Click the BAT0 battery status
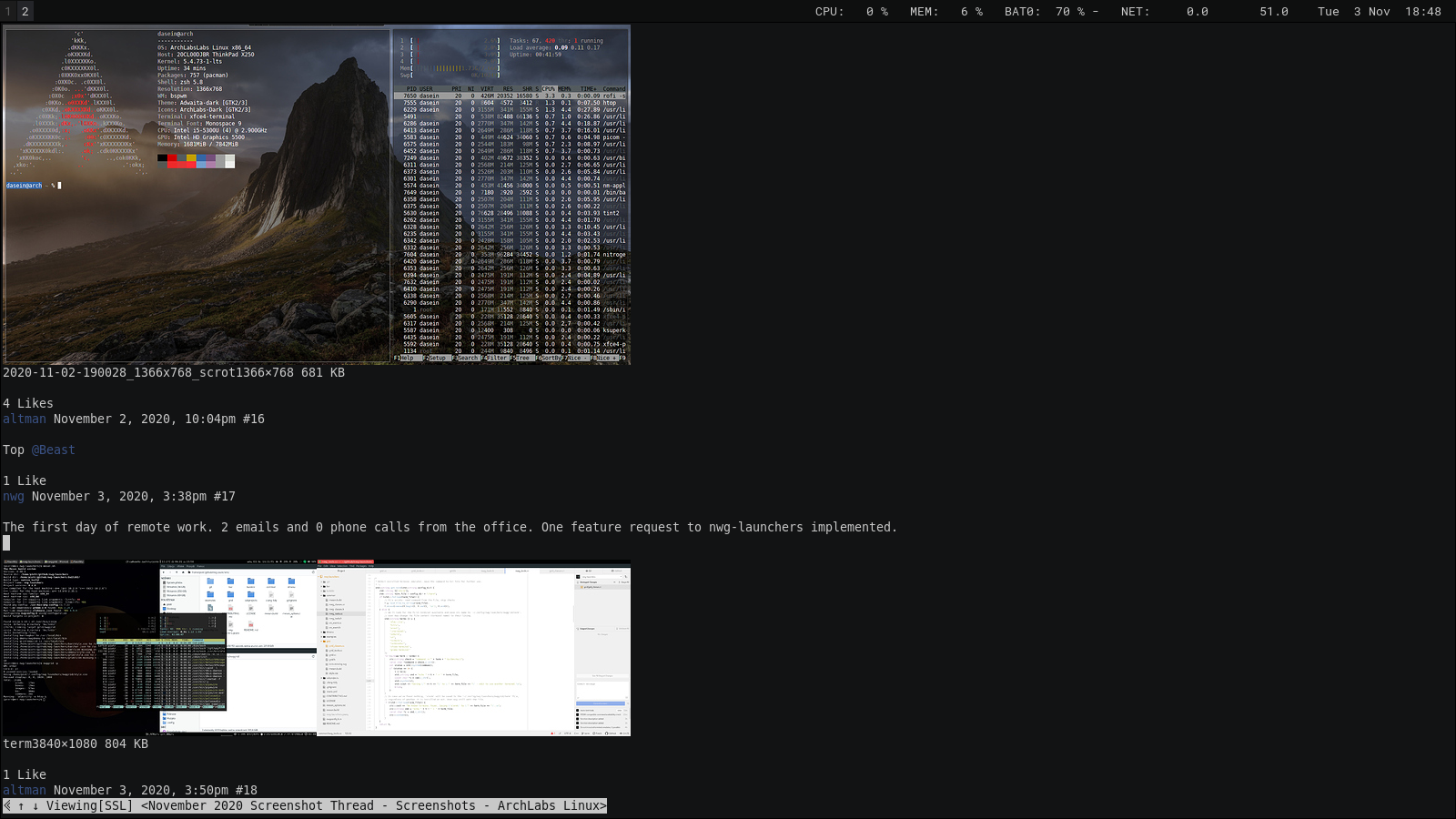 point(1052,12)
